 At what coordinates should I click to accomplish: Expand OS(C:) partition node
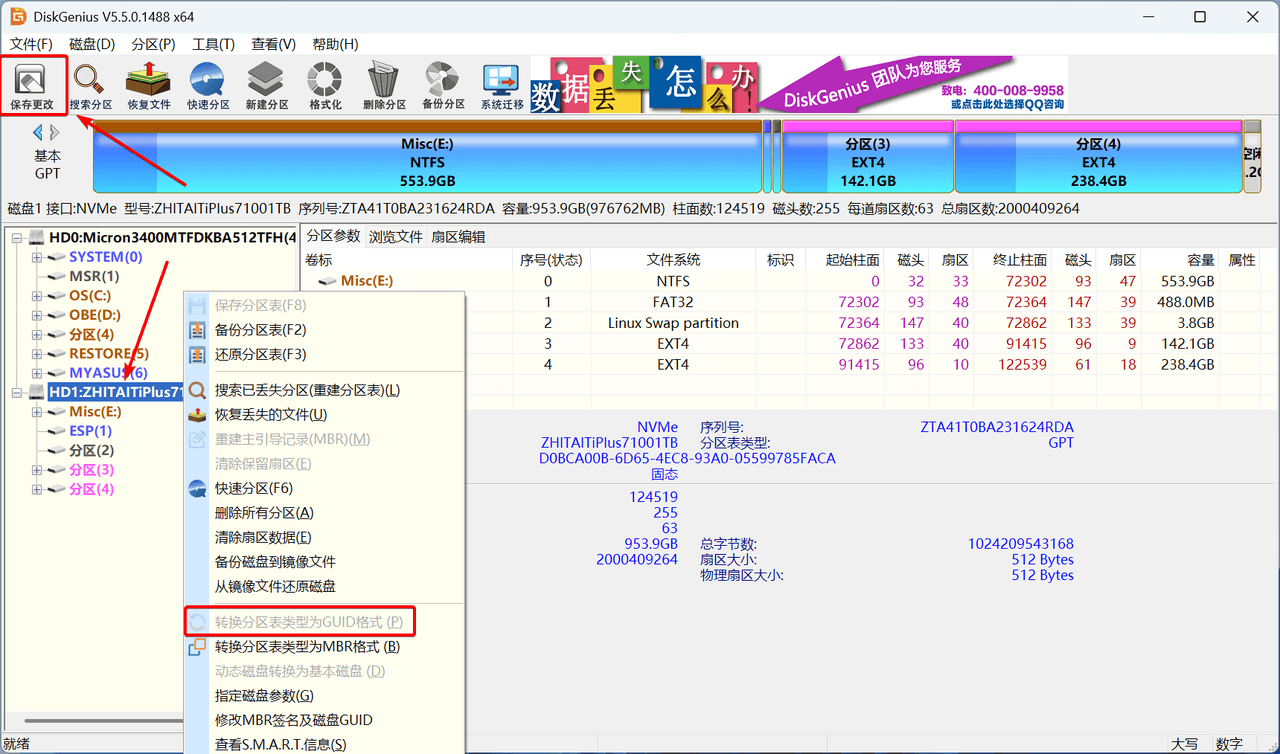click(x=37, y=296)
